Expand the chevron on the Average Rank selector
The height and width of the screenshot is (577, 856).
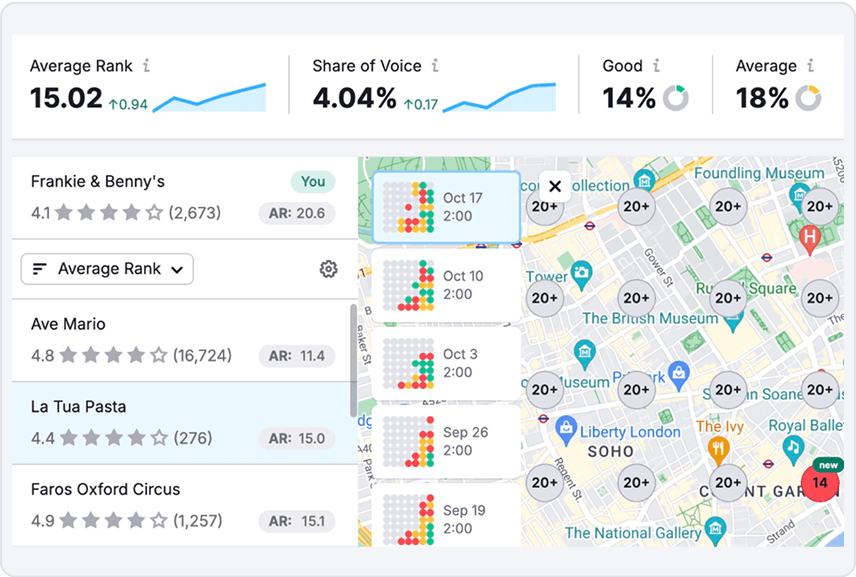(x=176, y=269)
